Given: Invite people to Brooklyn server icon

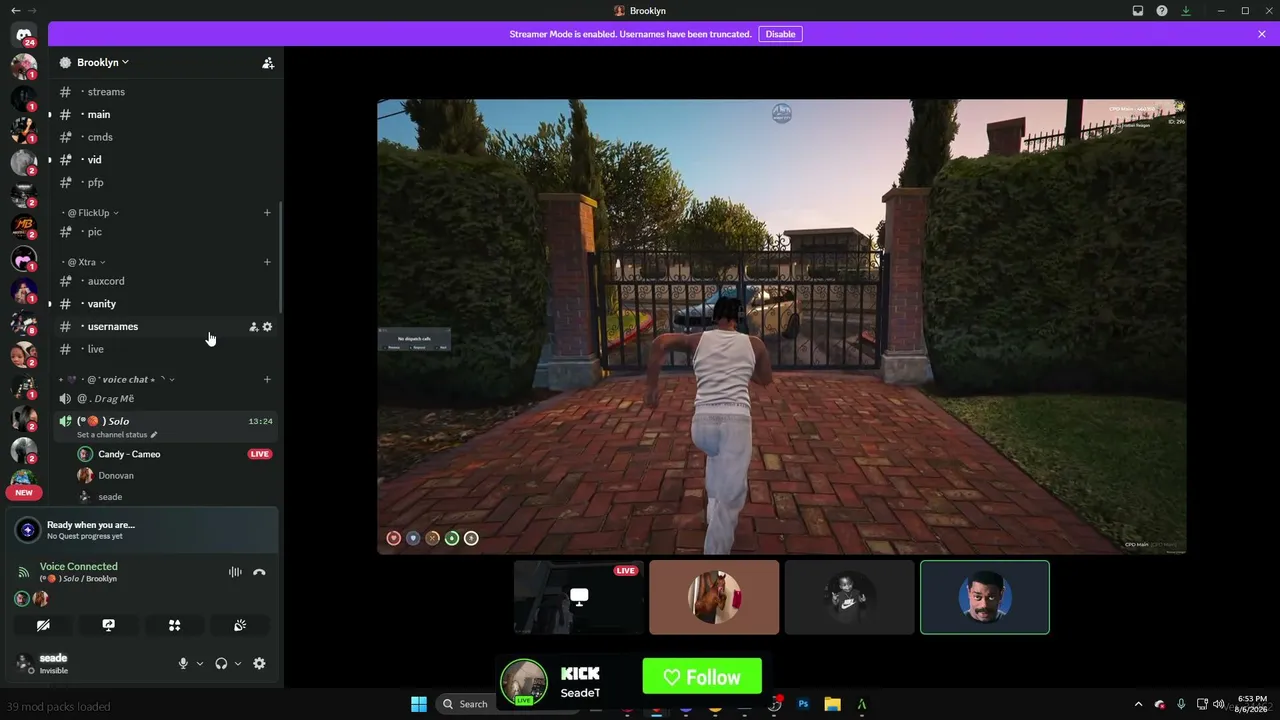Looking at the screenshot, I should coord(268,63).
